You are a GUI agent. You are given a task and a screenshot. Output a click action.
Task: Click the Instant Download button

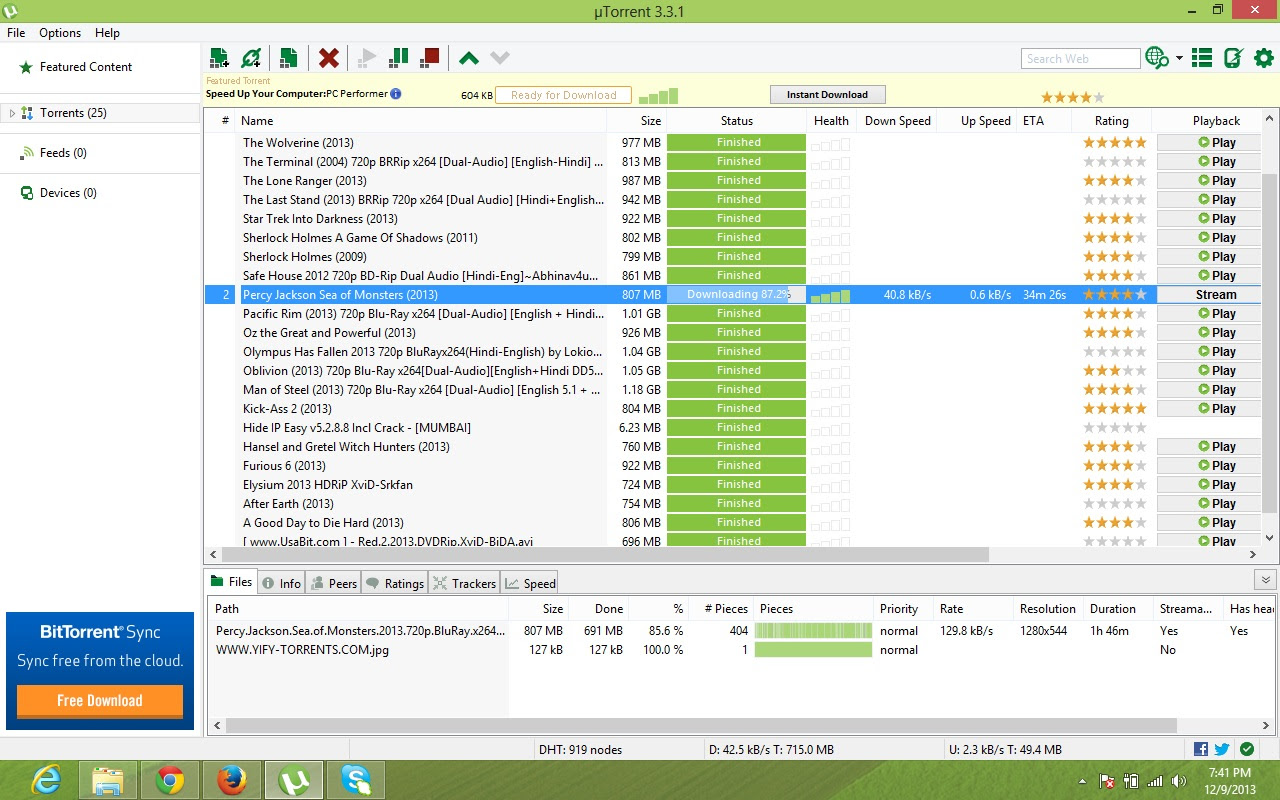coord(827,94)
